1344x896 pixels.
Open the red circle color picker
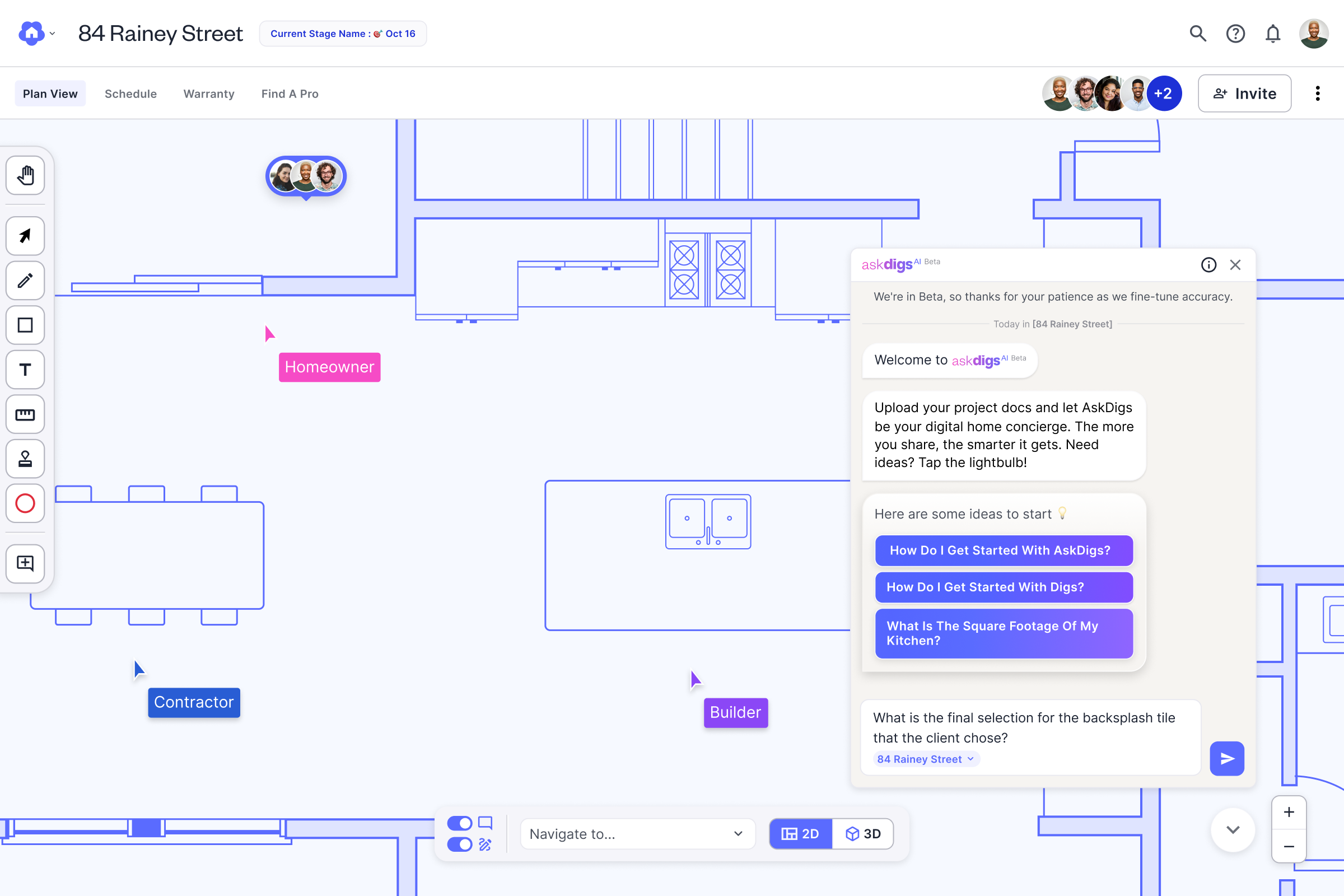[x=25, y=503]
